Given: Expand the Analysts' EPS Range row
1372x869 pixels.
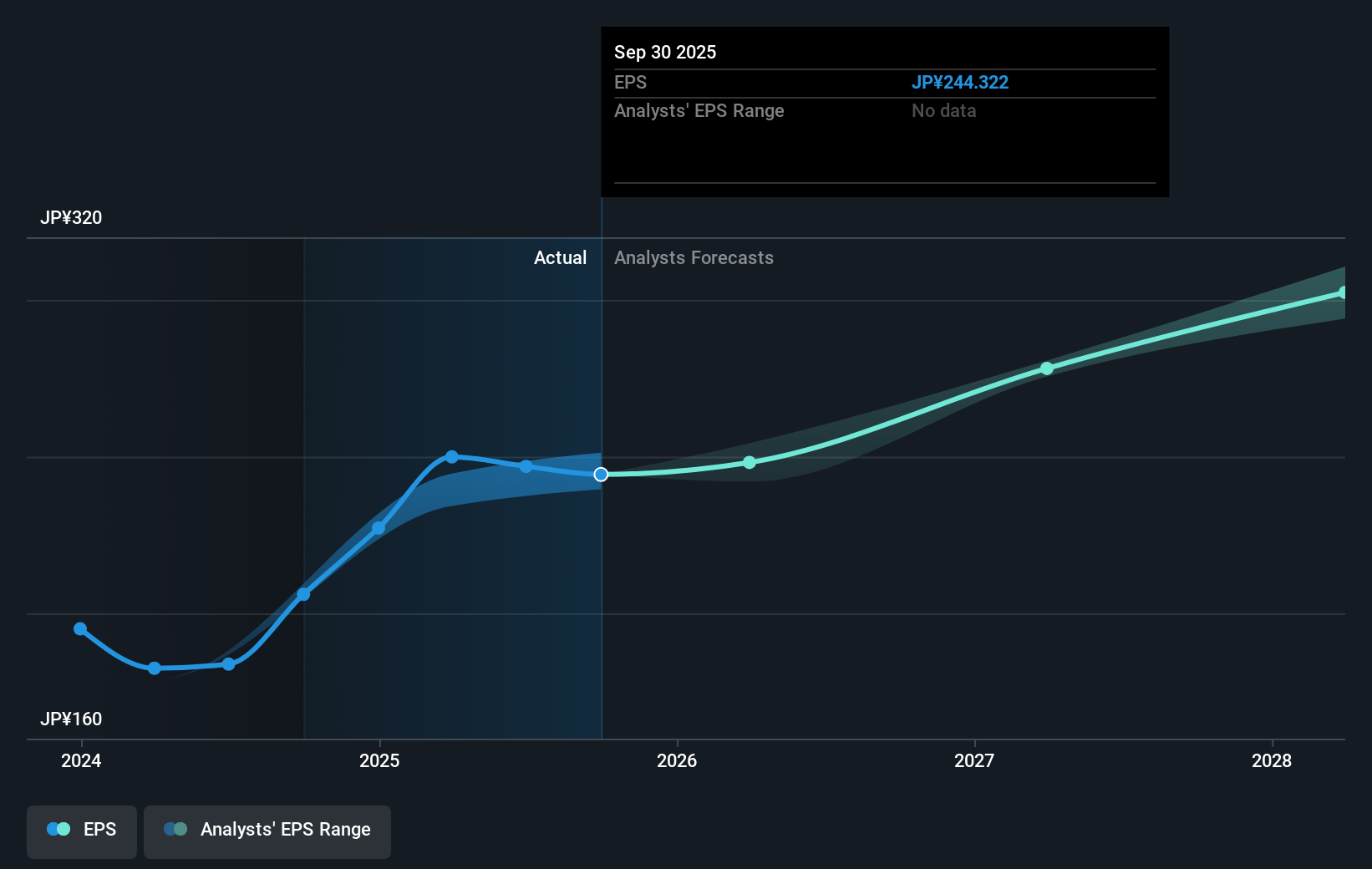Looking at the screenshot, I should [x=699, y=110].
